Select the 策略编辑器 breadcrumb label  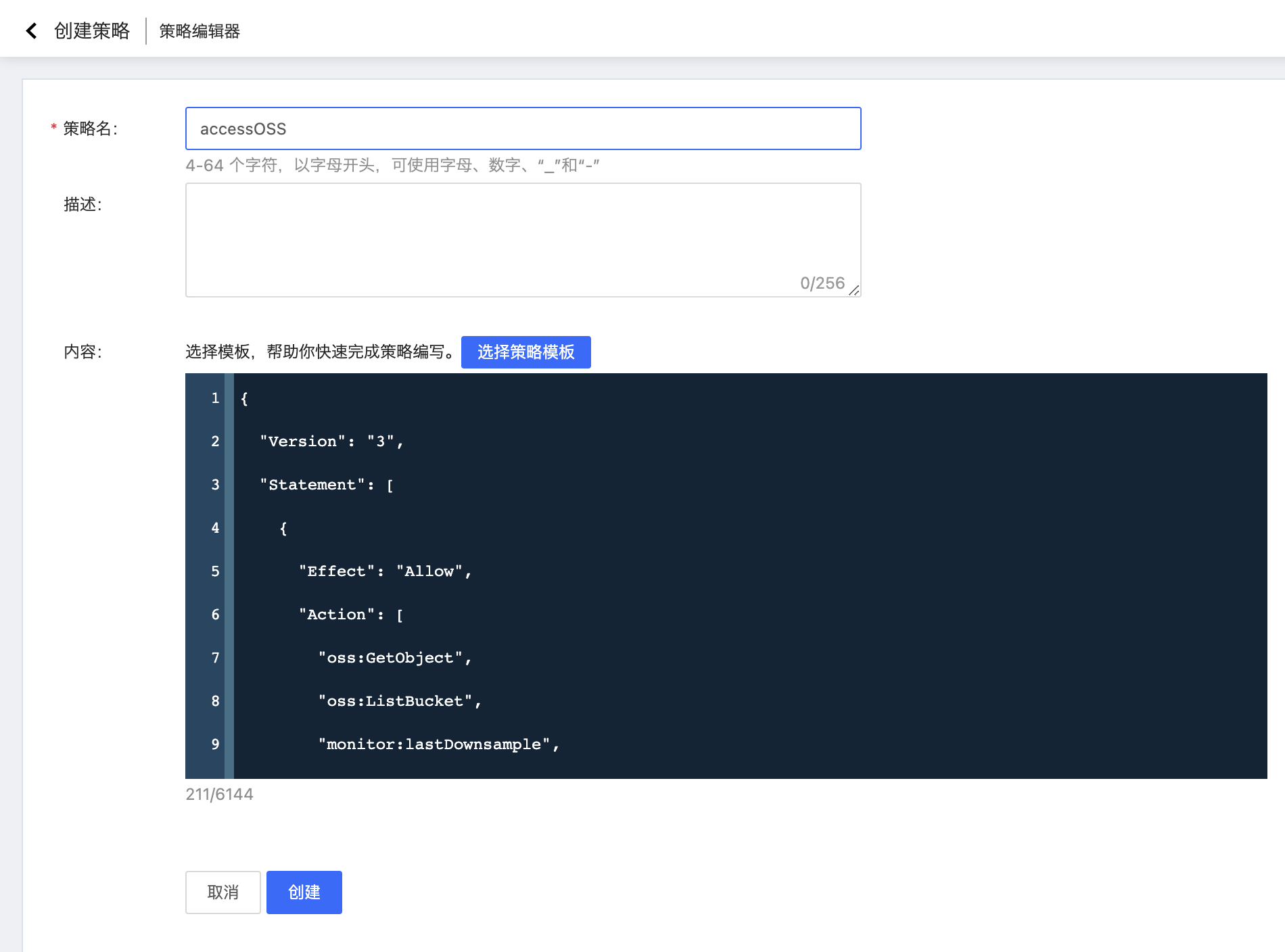(200, 30)
